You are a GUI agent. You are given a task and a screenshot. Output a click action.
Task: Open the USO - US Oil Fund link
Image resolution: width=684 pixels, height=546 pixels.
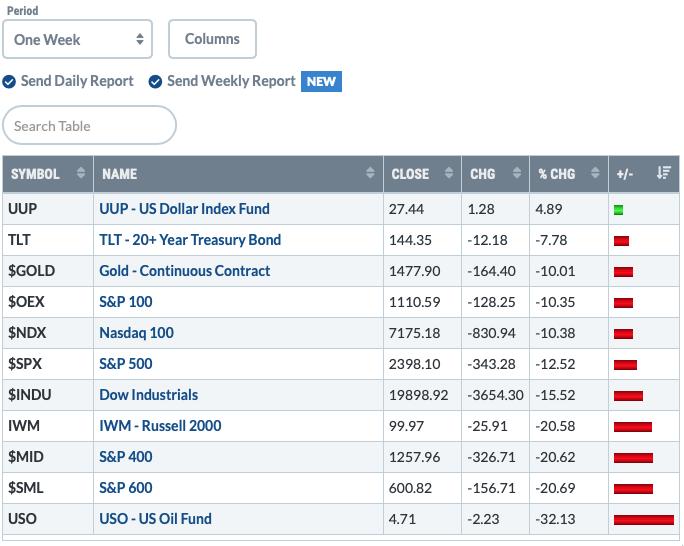(155, 519)
